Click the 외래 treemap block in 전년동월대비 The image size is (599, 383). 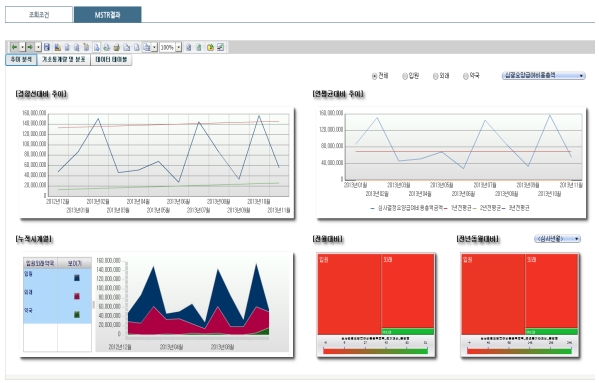pos(552,291)
